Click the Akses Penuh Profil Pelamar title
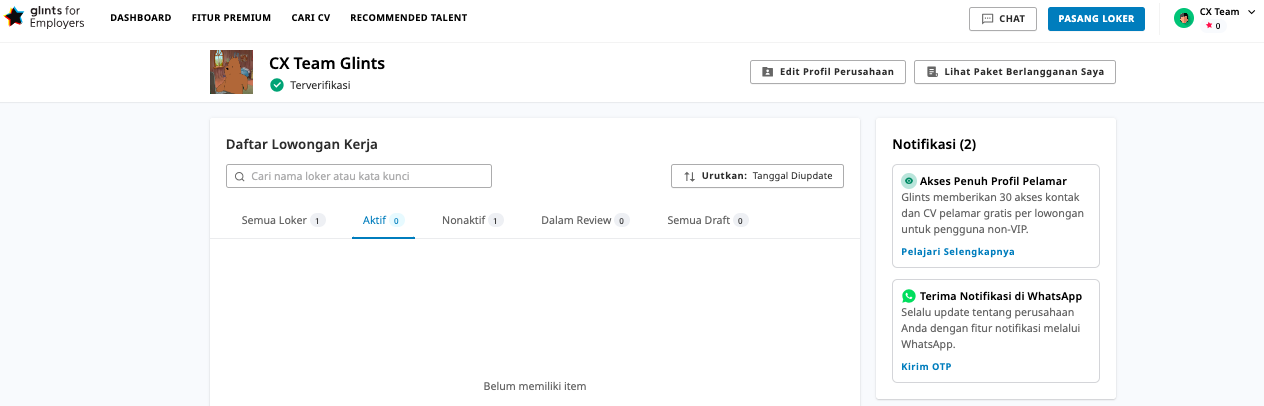 [993, 181]
